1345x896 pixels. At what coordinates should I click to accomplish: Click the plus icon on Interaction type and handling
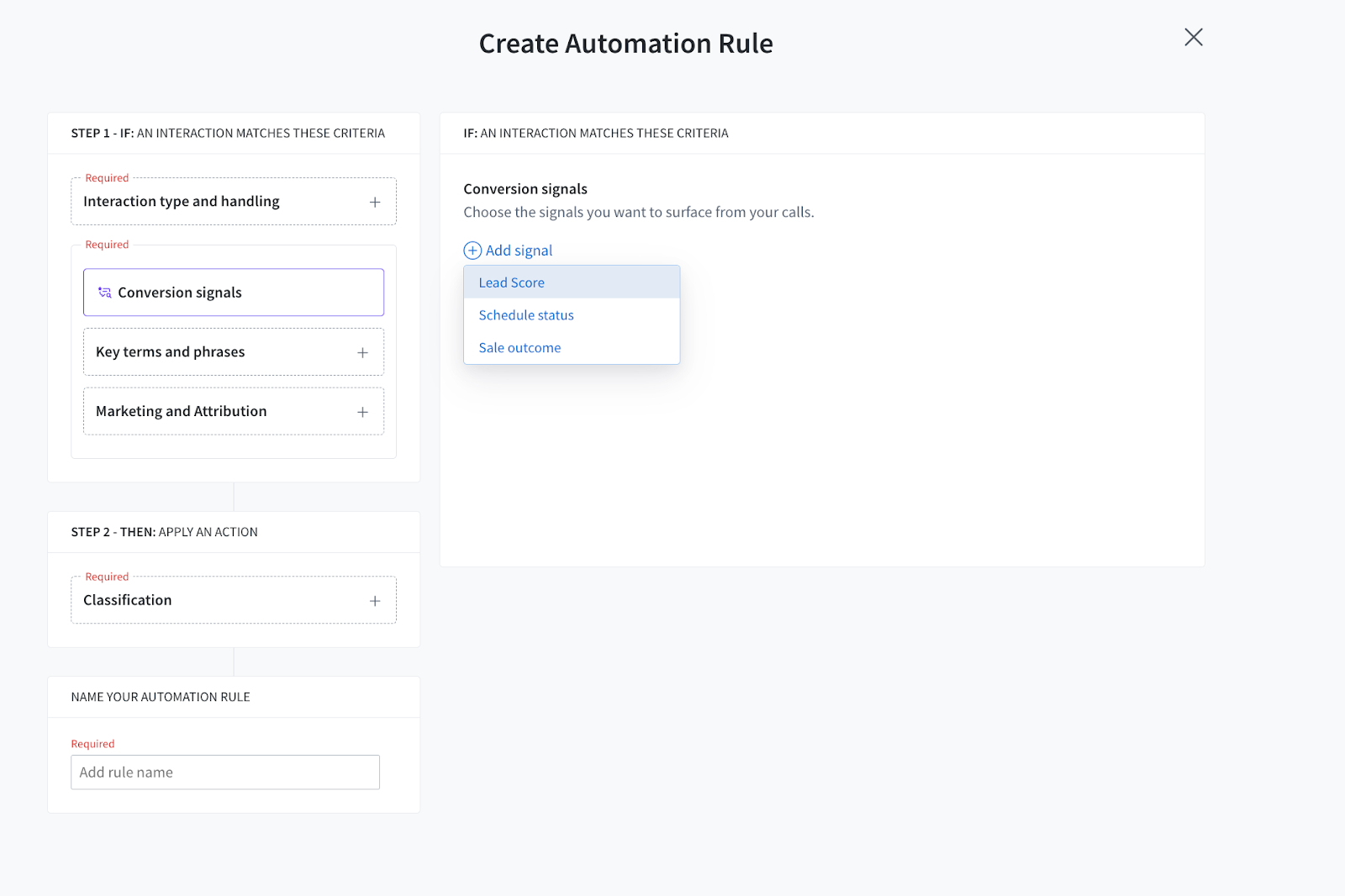click(375, 203)
